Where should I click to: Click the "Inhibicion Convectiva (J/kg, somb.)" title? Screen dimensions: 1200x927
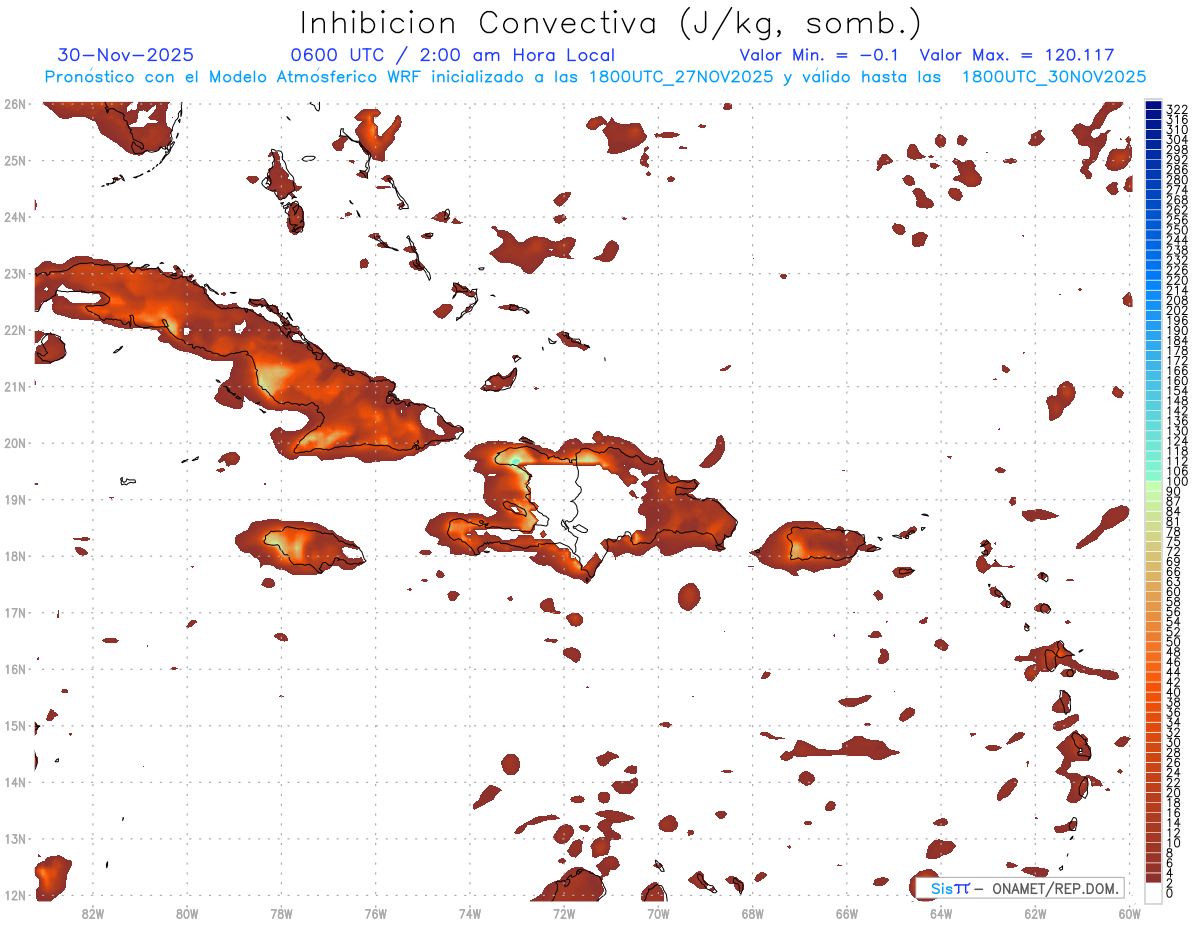(611, 23)
